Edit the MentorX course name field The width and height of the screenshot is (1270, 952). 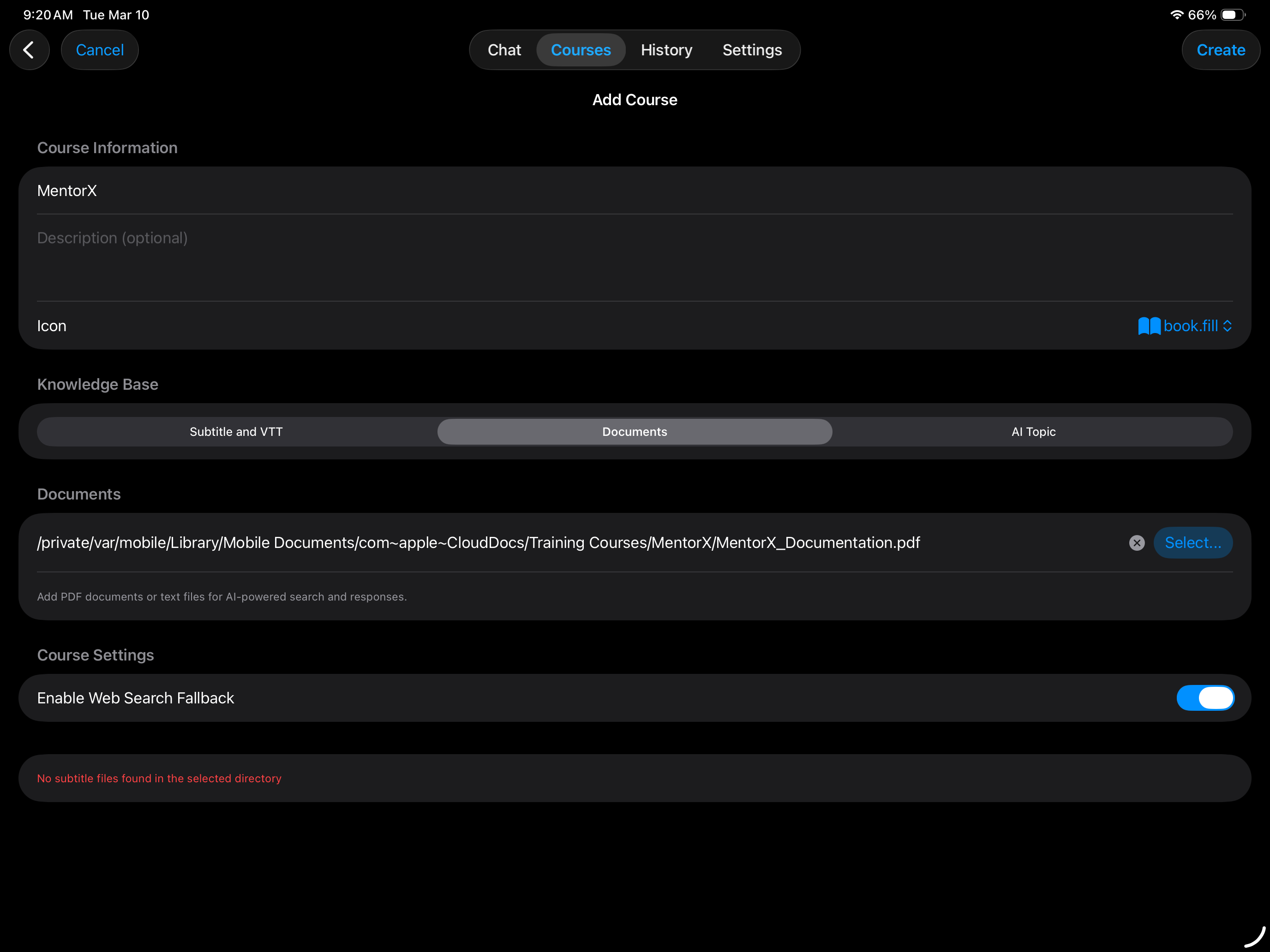tap(635, 190)
